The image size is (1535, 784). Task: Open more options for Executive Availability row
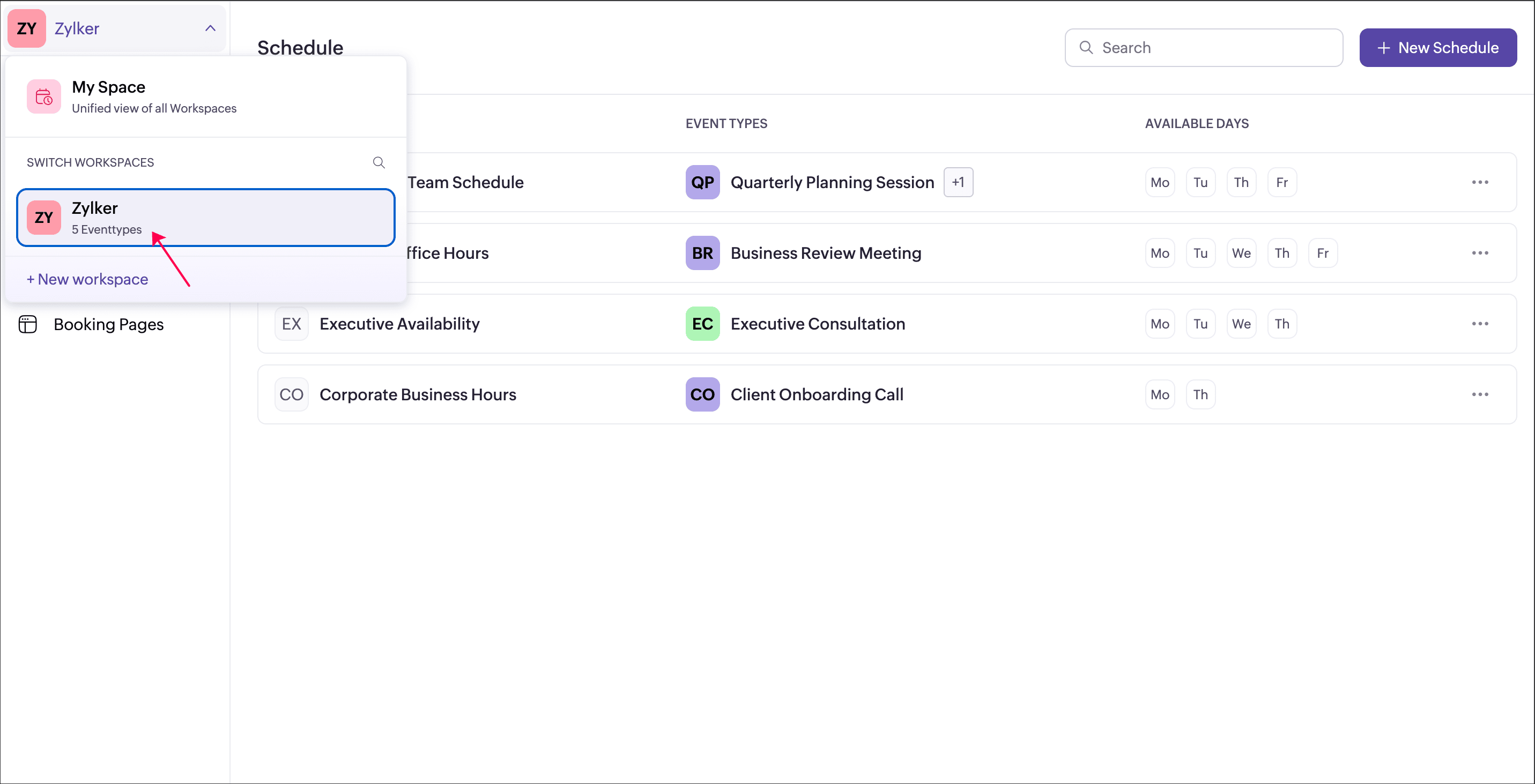point(1480,324)
